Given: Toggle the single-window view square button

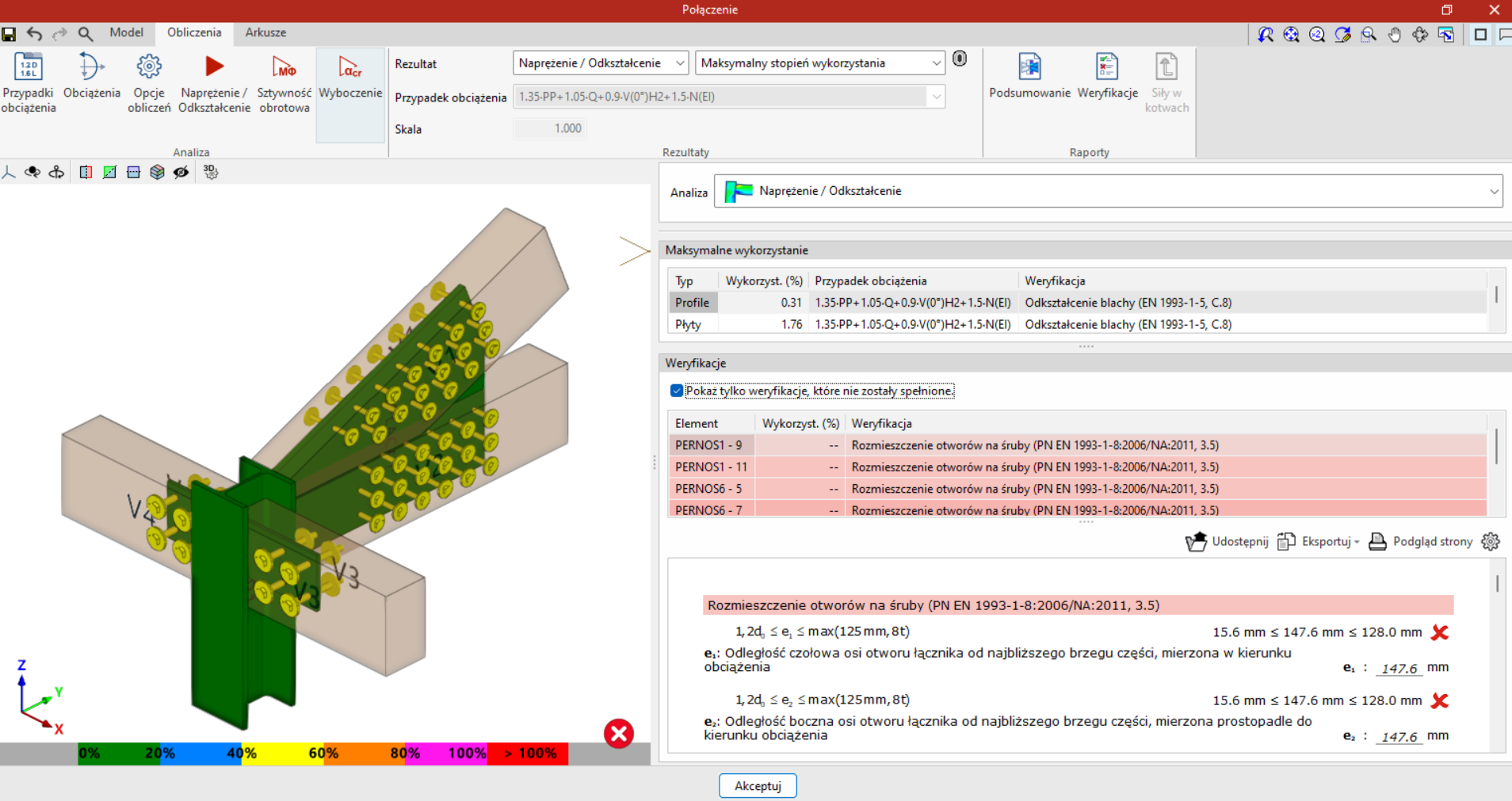Looking at the screenshot, I should (1480, 35).
